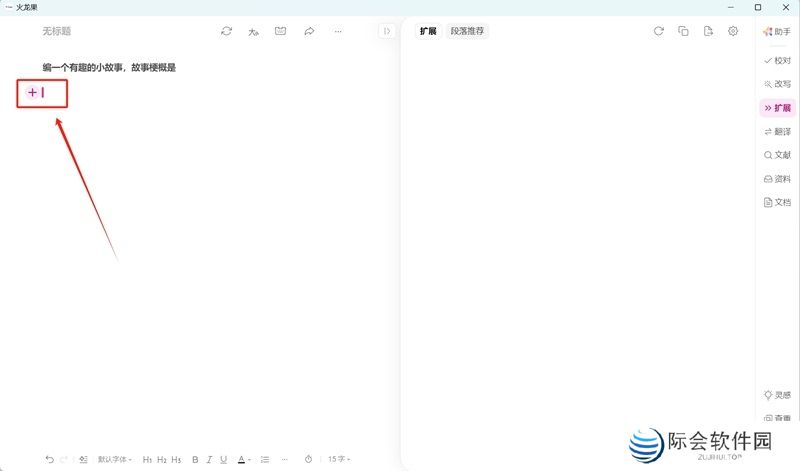
Task: Open 改写 in the right sidebar
Action: coord(777,84)
